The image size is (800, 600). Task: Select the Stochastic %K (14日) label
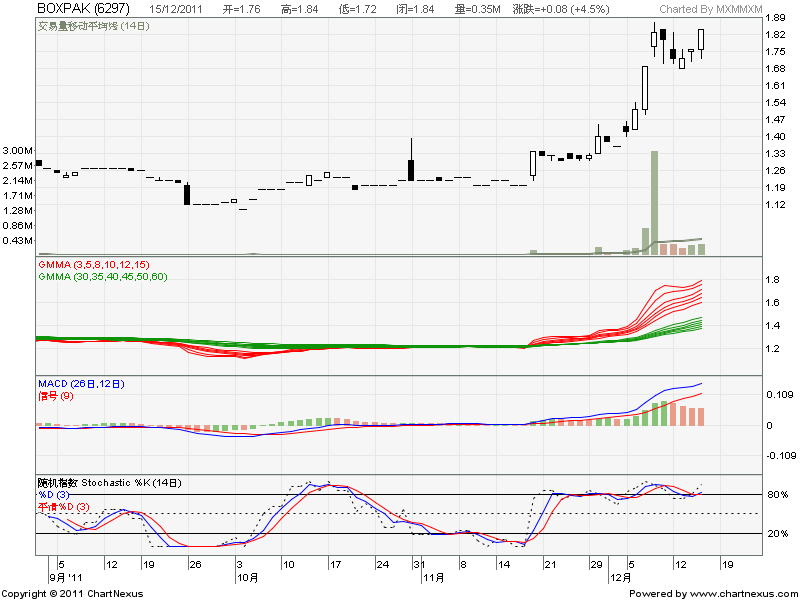[x=110, y=482]
